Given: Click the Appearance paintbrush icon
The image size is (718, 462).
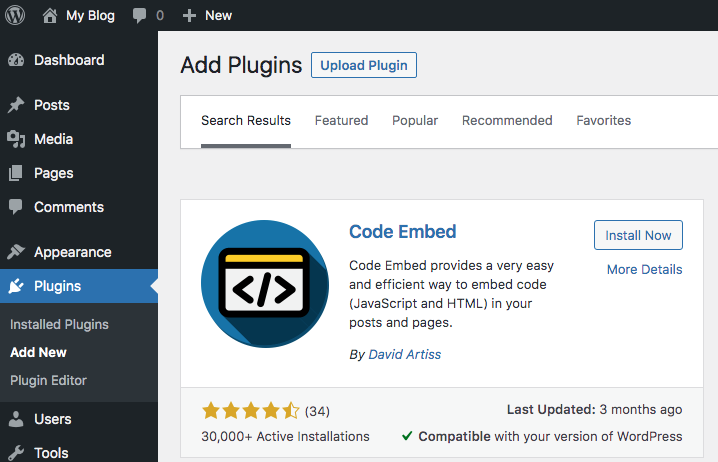Looking at the screenshot, I should tap(16, 252).
